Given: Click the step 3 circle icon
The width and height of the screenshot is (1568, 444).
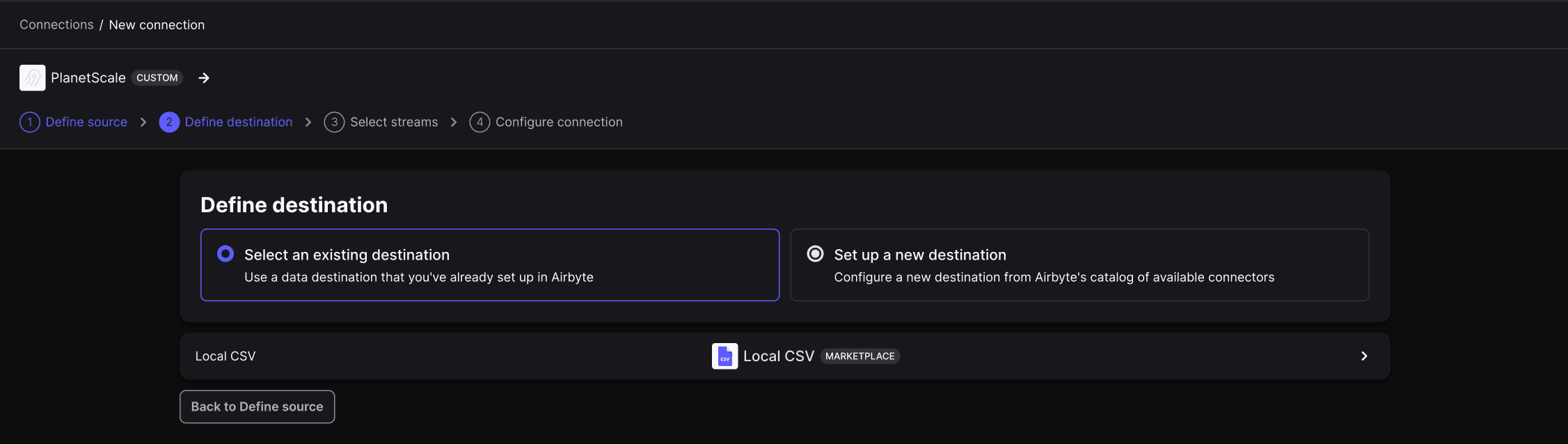Looking at the screenshot, I should pyautogui.click(x=334, y=122).
